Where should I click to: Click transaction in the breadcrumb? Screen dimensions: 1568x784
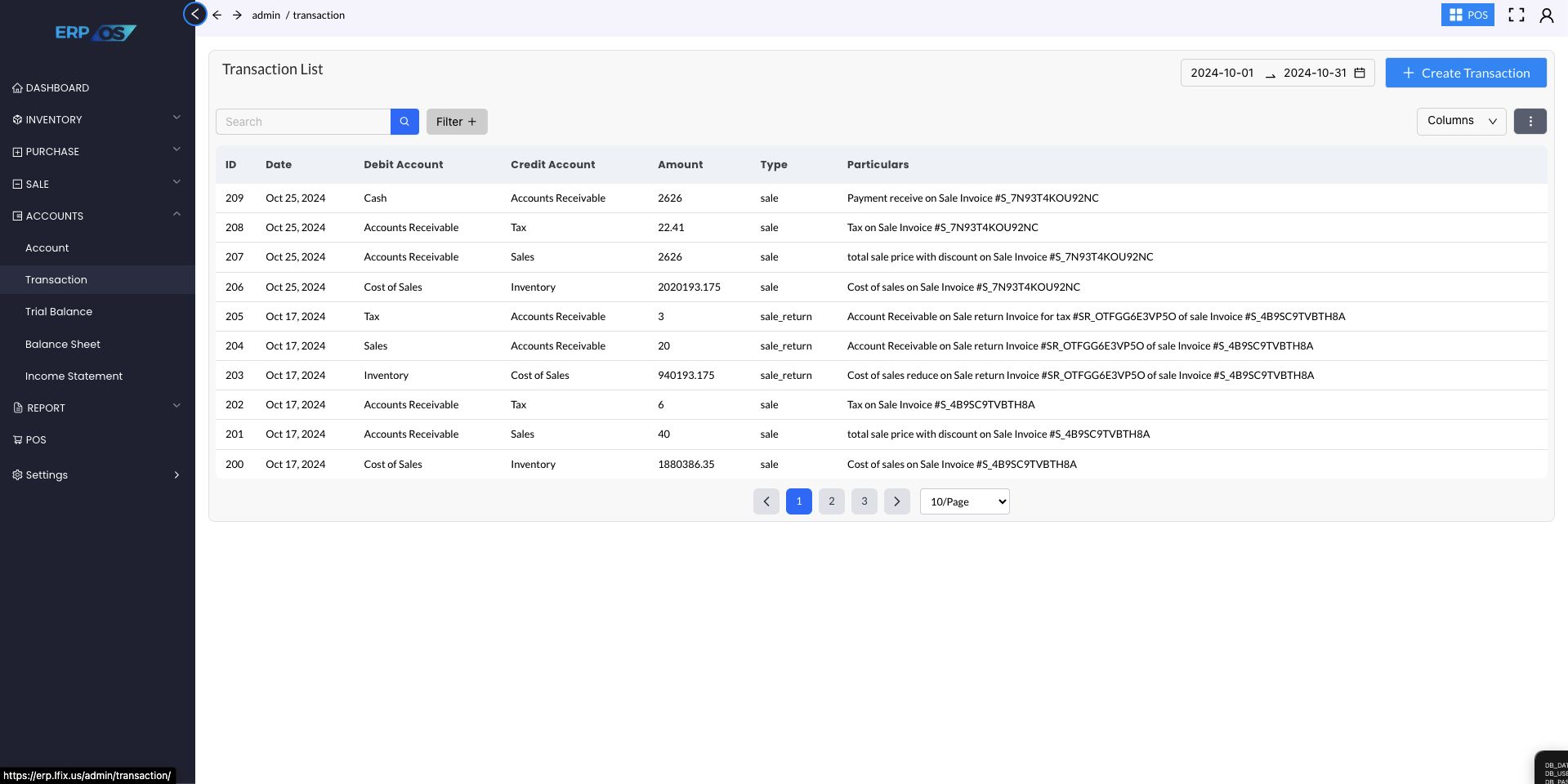click(x=319, y=15)
